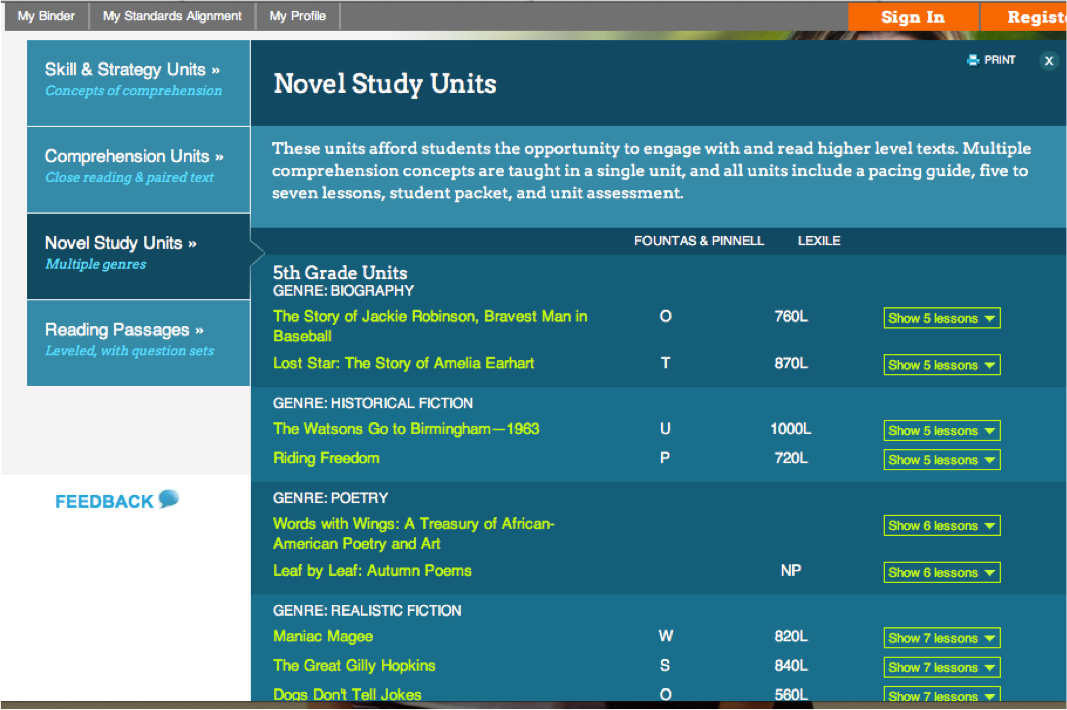The image size is (1067, 710).
Task: Open the Riding Freedom unit link
Action: (326, 458)
